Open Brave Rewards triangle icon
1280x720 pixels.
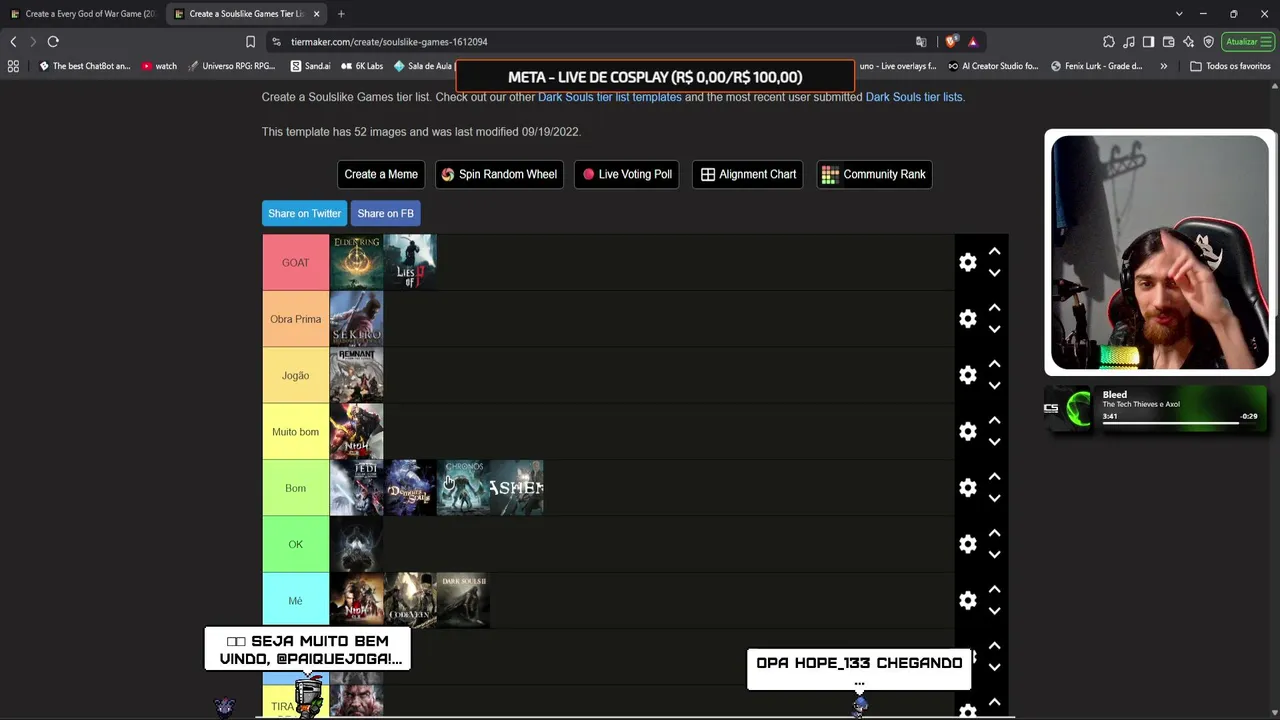(x=972, y=42)
